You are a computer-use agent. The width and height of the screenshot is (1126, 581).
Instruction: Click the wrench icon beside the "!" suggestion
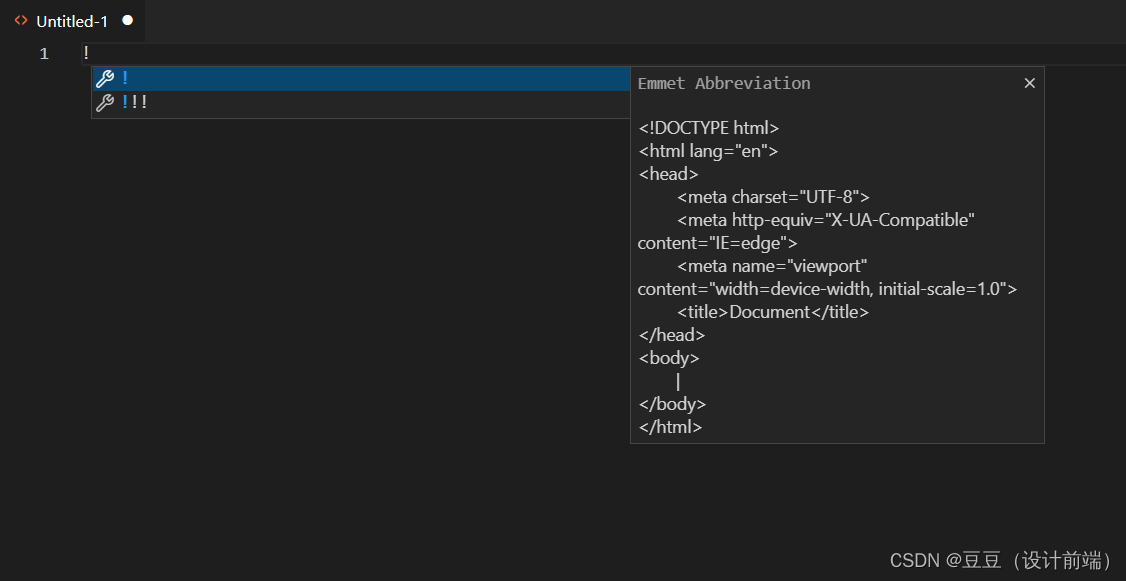[x=106, y=78]
